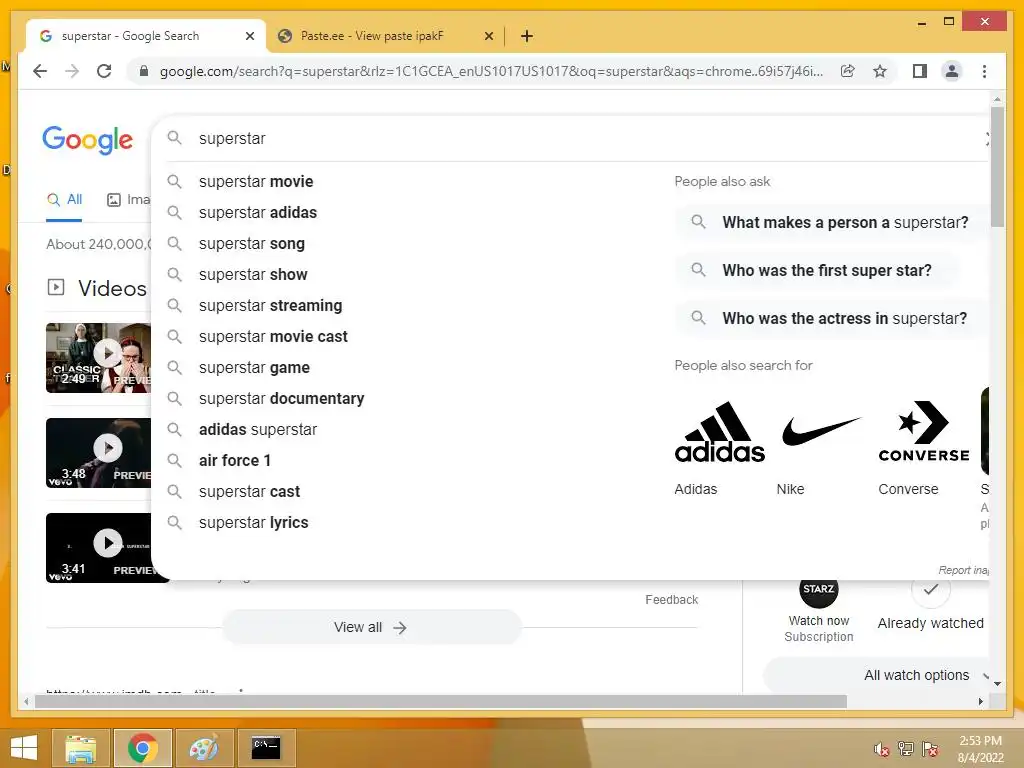Click the page's vertical scrollbar thumb
Screen dimensions: 1024x768
coord(997,167)
